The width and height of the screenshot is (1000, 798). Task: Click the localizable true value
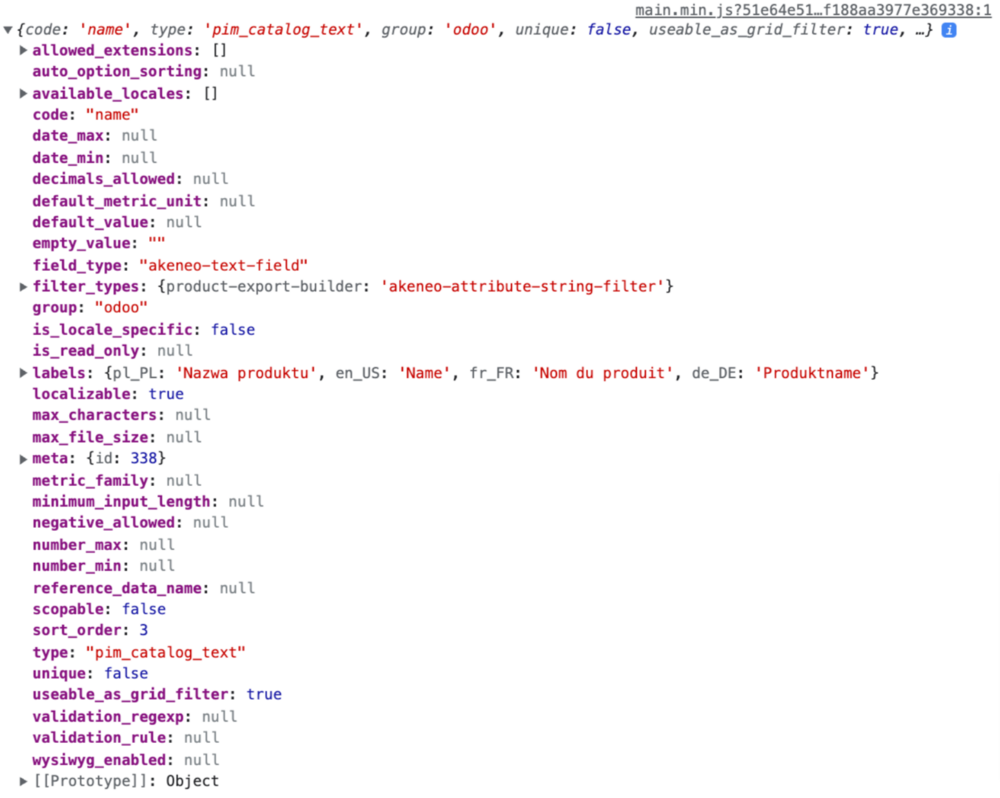click(166, 394)
